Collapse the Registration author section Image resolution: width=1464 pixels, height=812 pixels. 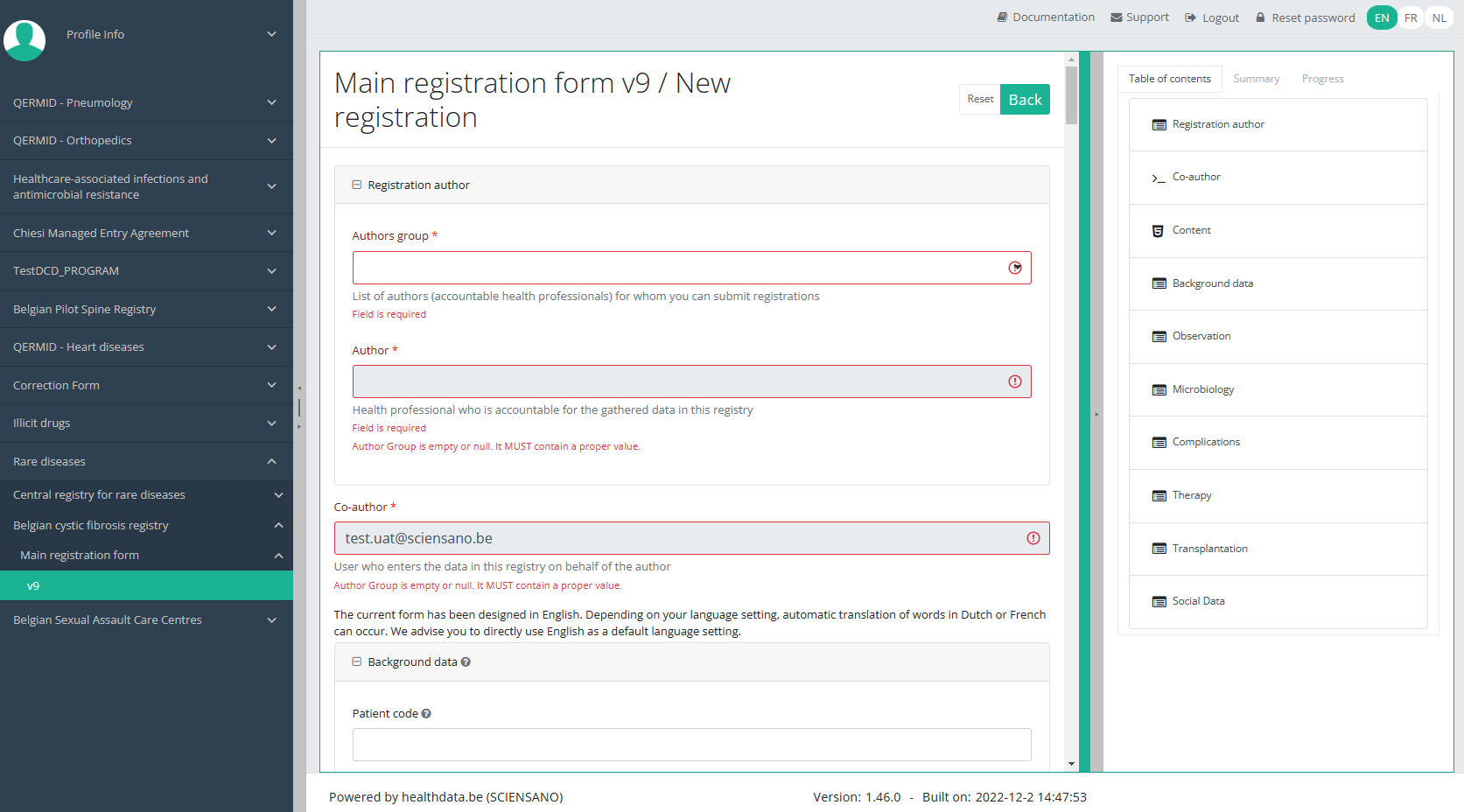pos(357,185)
